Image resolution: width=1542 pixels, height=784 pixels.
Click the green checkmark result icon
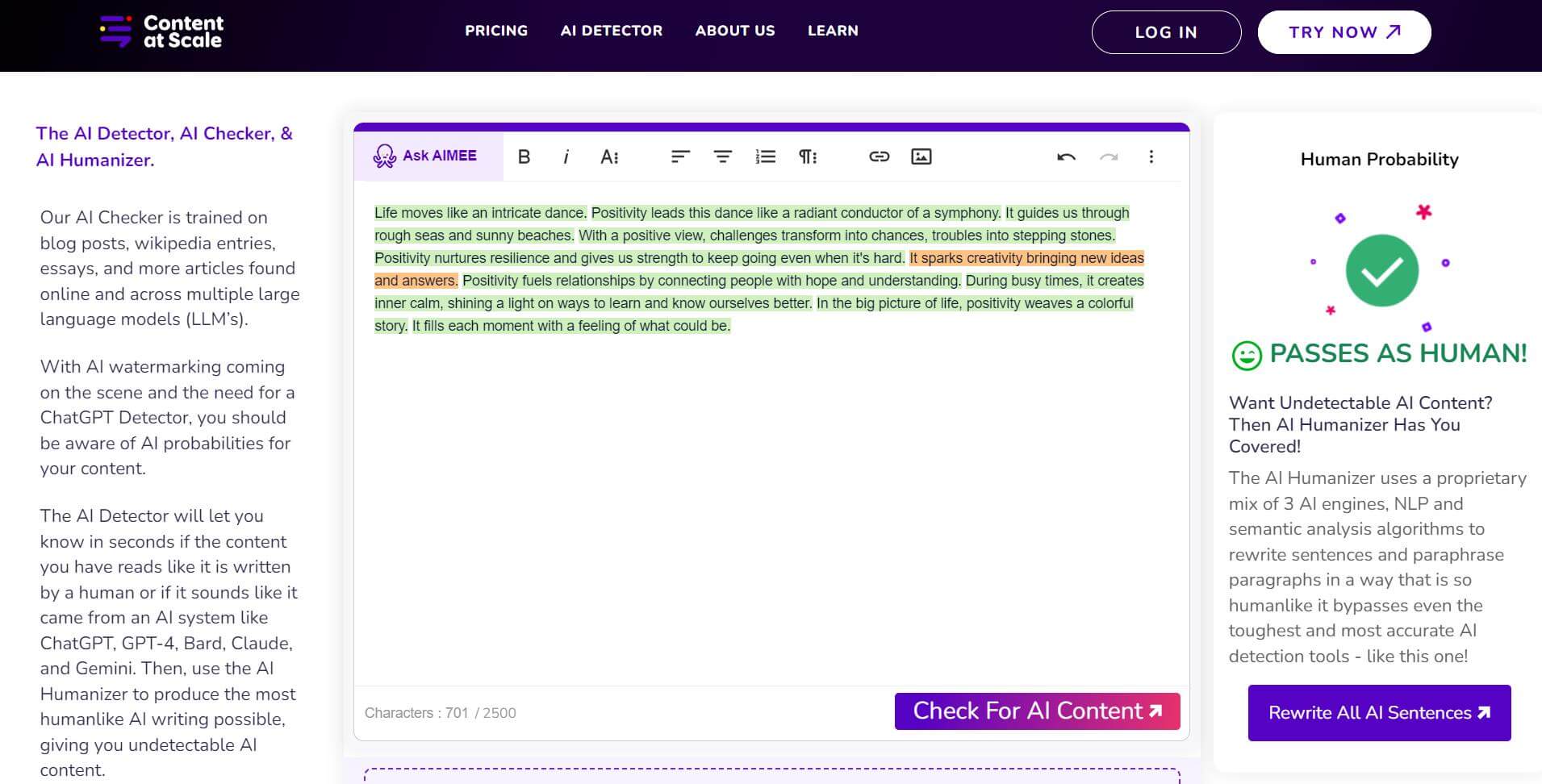(x=1381, y=270)
